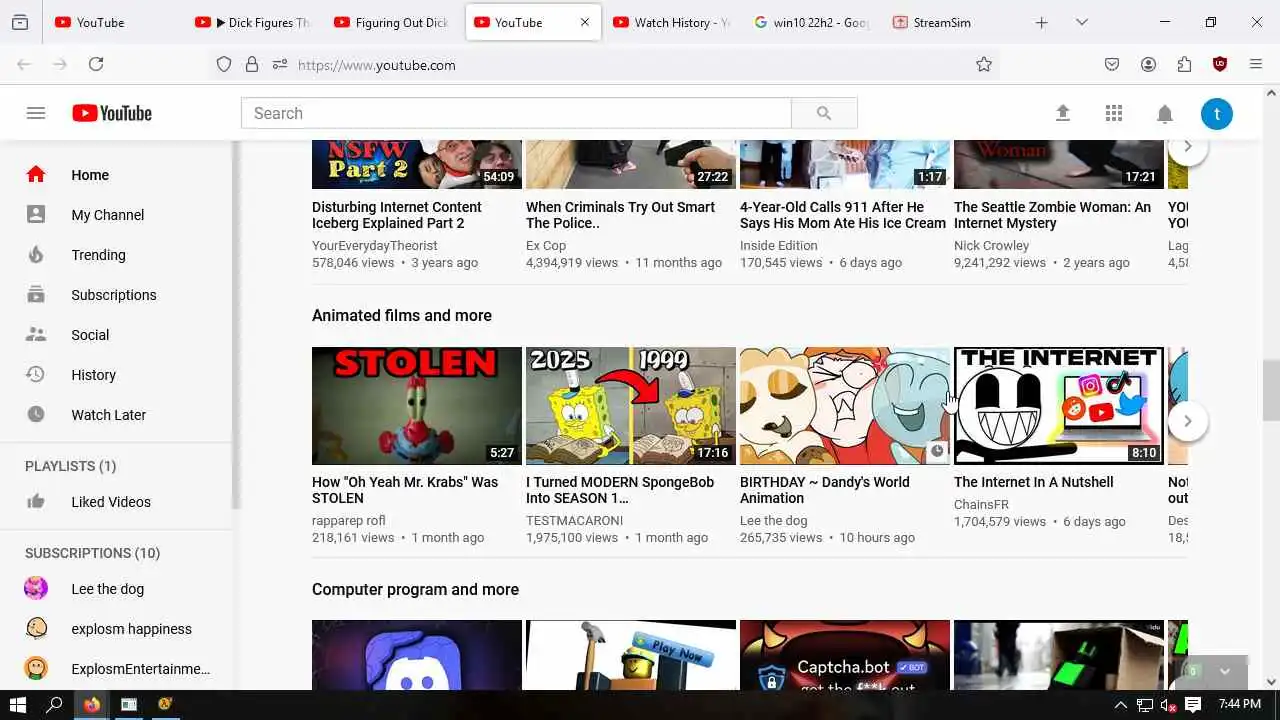Play the BIRTHDAY Dandy's World thumbnail
This screenshot has width=1280, height=720.
tap(845, 406)
